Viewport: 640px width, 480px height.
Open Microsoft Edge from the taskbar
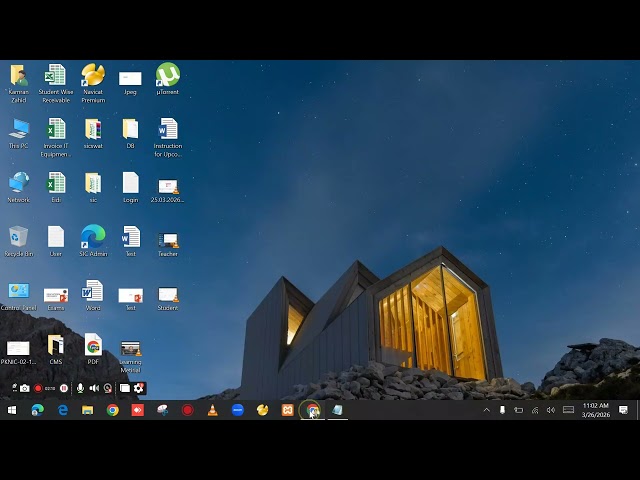pyautogui.click(x=38, y=410)
